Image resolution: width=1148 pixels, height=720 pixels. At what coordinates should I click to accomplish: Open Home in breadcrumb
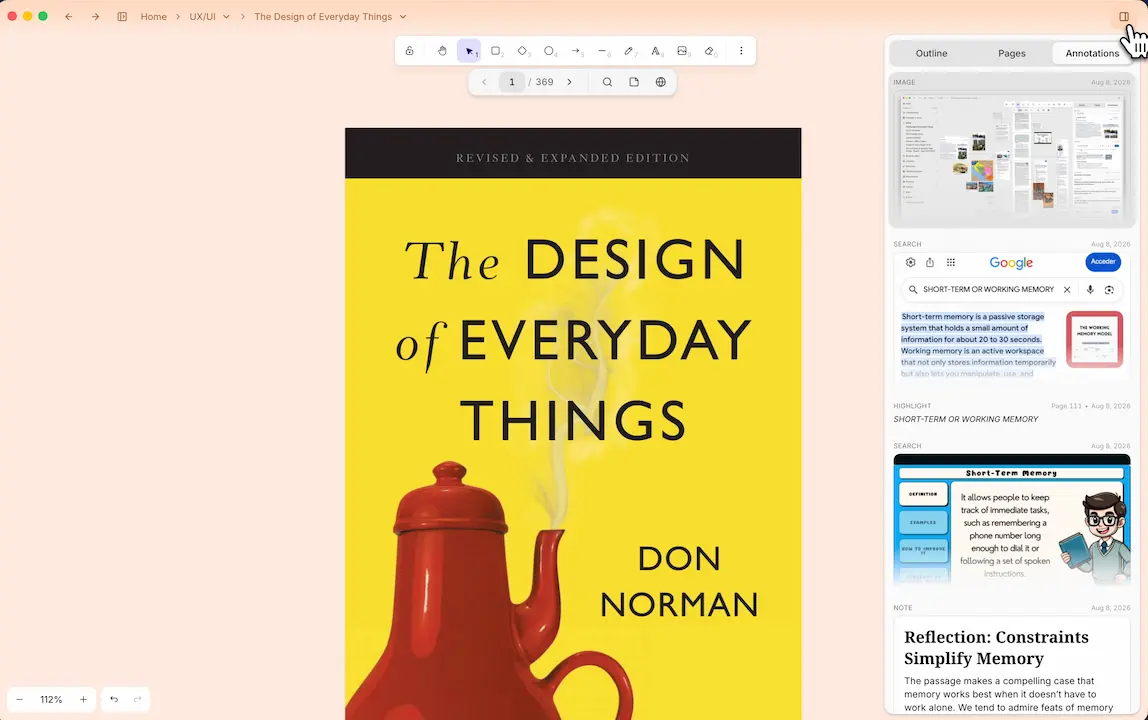tap(154, 17)
